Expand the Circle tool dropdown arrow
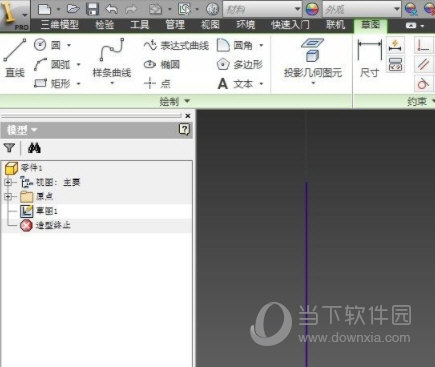This screenshot has height=367, width=435. coord(69,45)
